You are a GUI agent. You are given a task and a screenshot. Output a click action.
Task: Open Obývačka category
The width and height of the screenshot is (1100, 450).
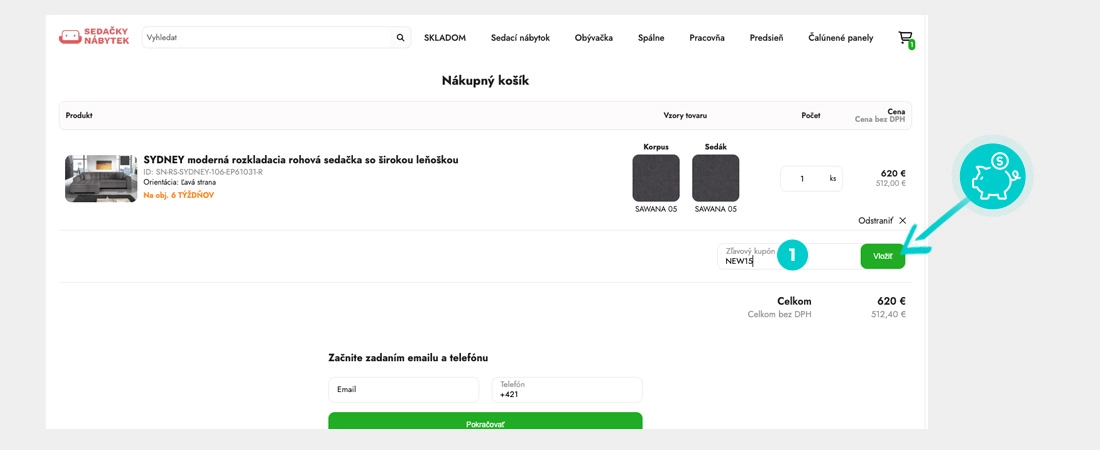click(593, 38)
